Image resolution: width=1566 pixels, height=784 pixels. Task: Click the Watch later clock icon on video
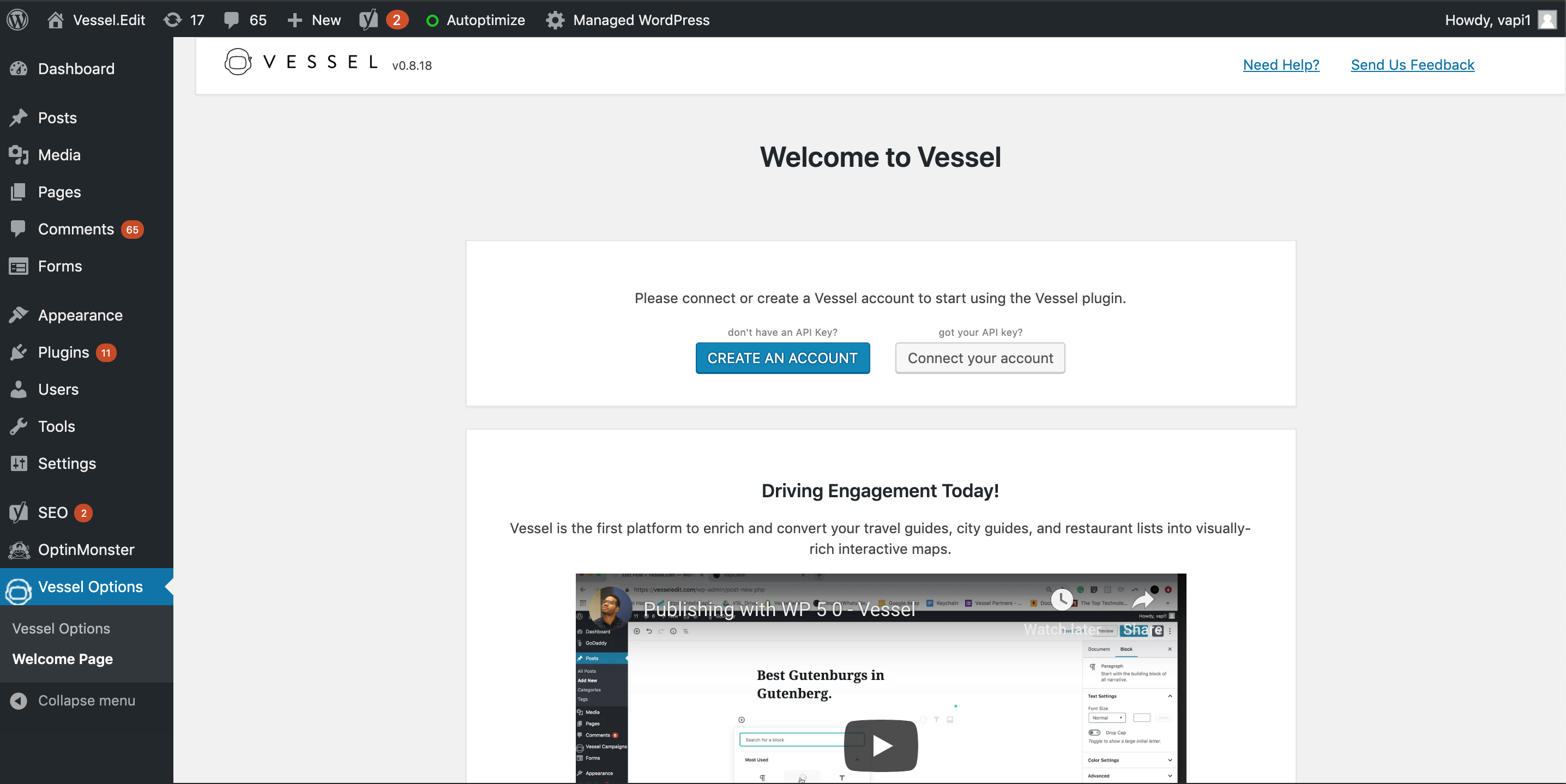pos(1062,599)
